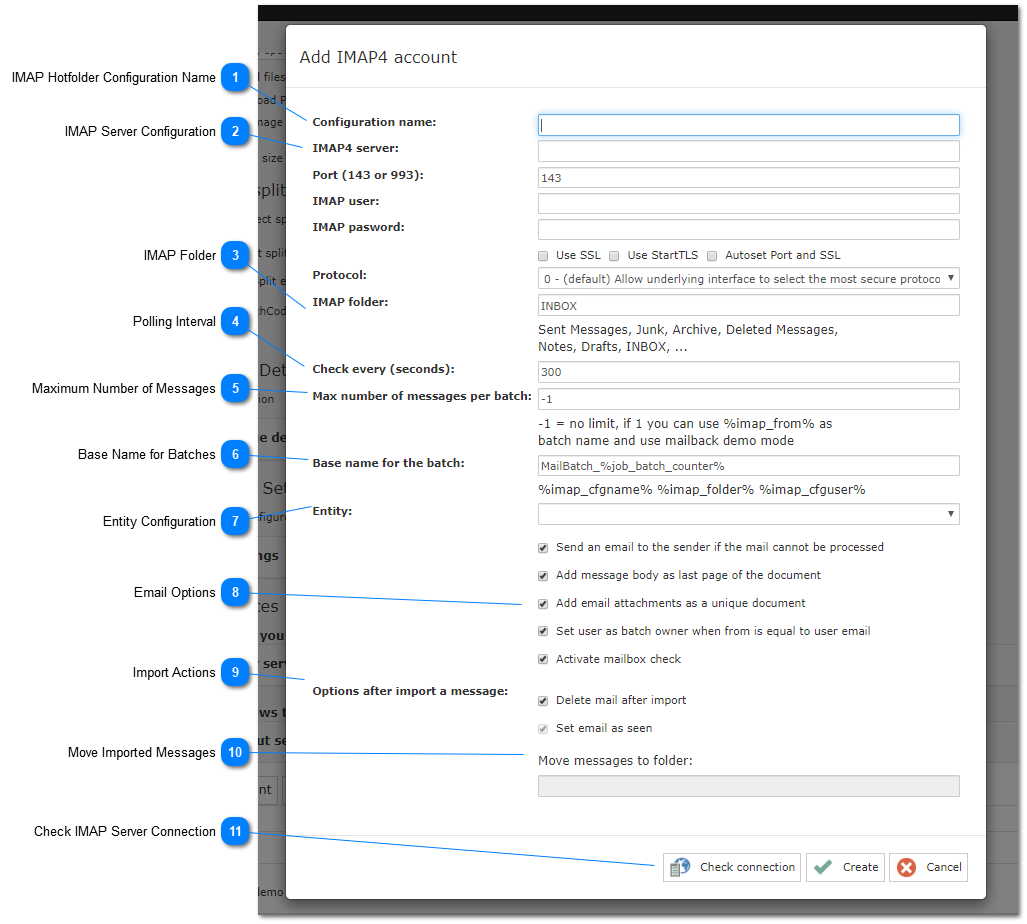Click the Port field showing 143
Image resolution: width=1027 pixels, height=924 pixels.
(x=749, y=178)
